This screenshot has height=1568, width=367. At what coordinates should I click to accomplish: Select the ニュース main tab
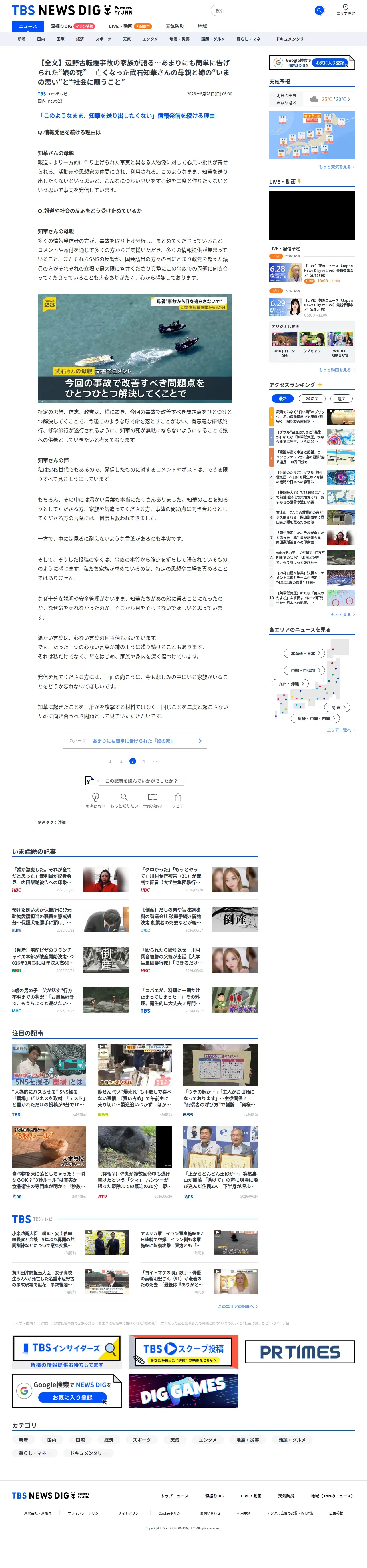[27, 26]
